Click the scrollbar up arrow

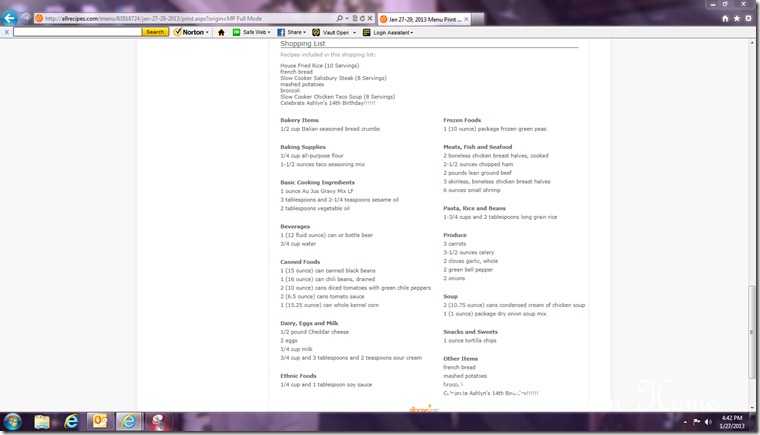point(752,43)
